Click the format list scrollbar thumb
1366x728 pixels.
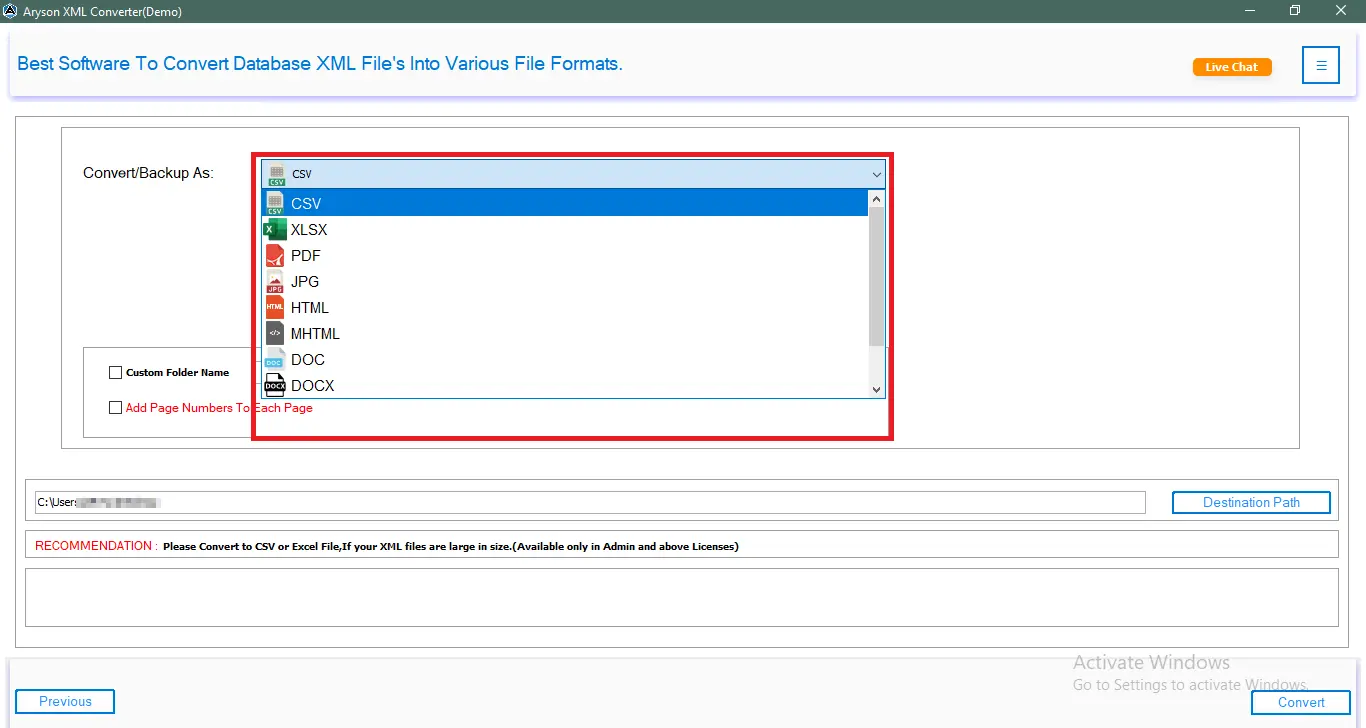click(x=877, y=276)
